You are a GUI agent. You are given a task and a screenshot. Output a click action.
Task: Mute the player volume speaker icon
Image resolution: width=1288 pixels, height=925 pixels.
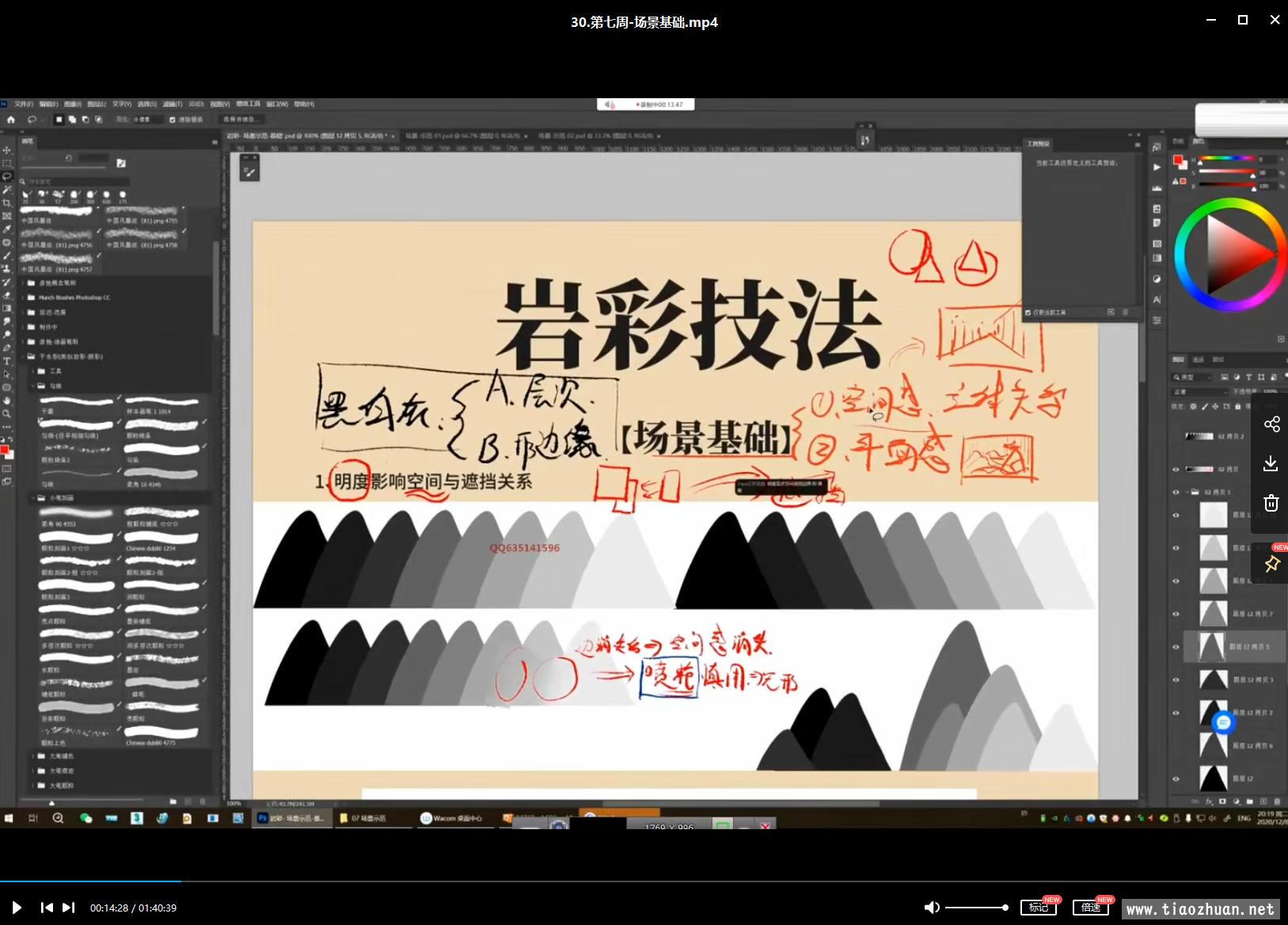pos(932,908)
